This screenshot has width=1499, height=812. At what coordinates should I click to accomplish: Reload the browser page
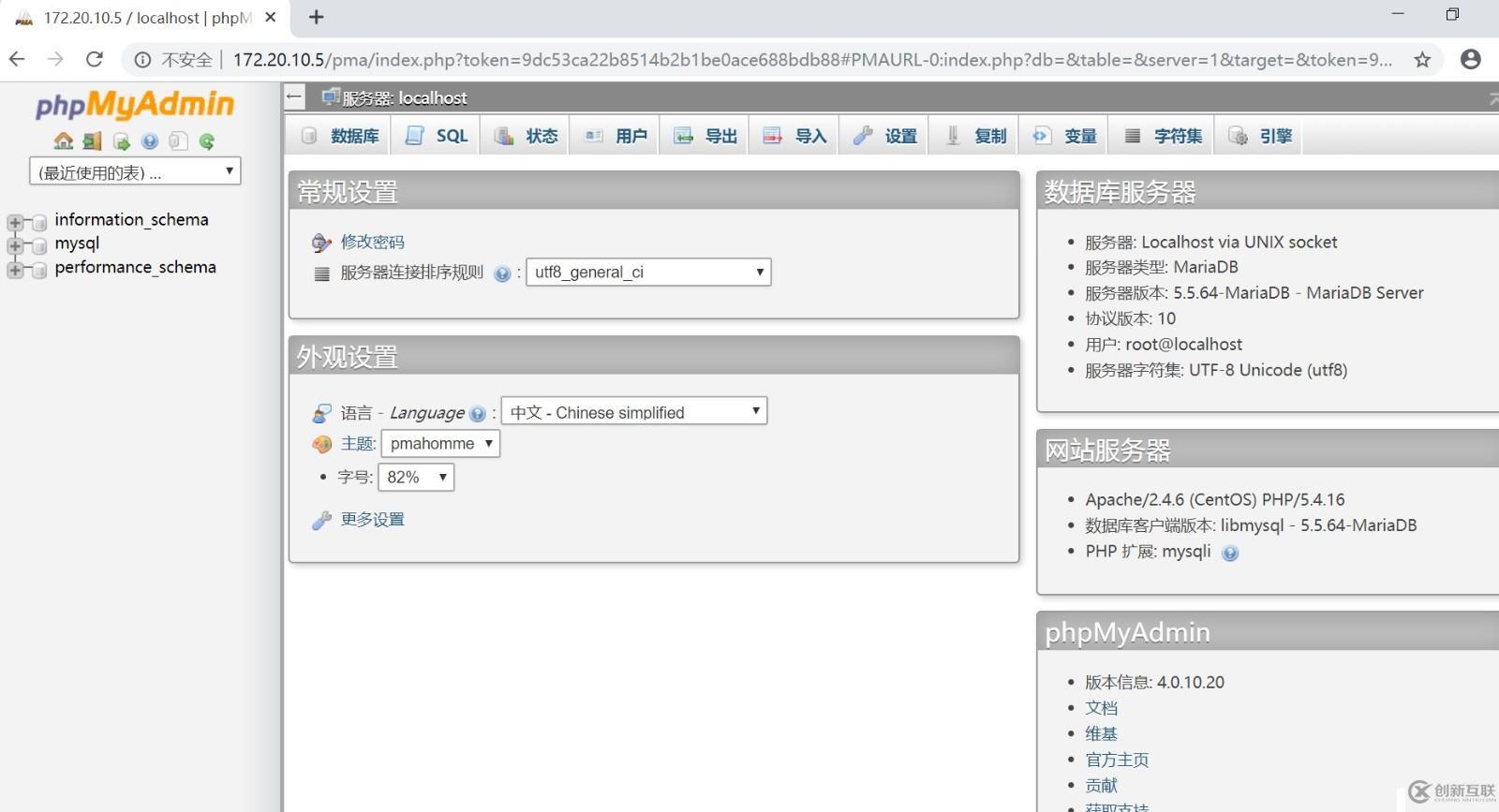tap(94, 59)
